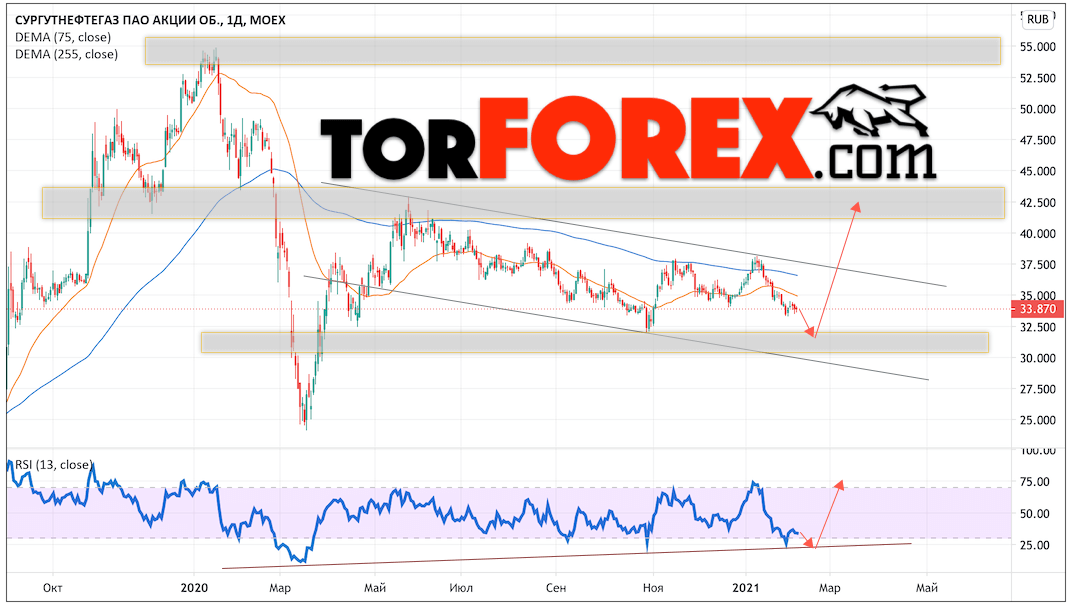Open the RSI (13, close) indicator label
This screenshot has width=1072, height=607.
[x=54, y=465]
